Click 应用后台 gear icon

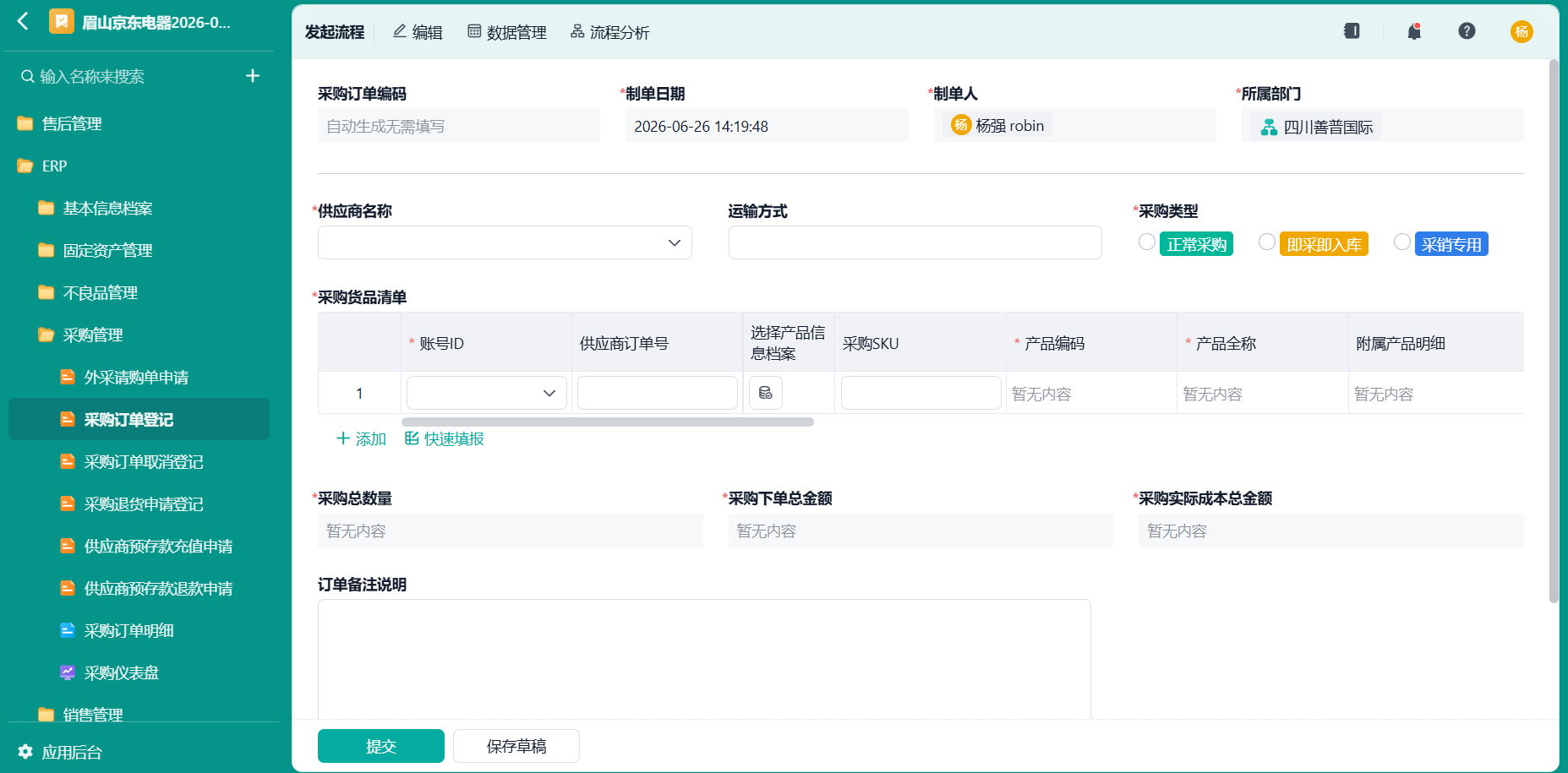coord(25,751)
